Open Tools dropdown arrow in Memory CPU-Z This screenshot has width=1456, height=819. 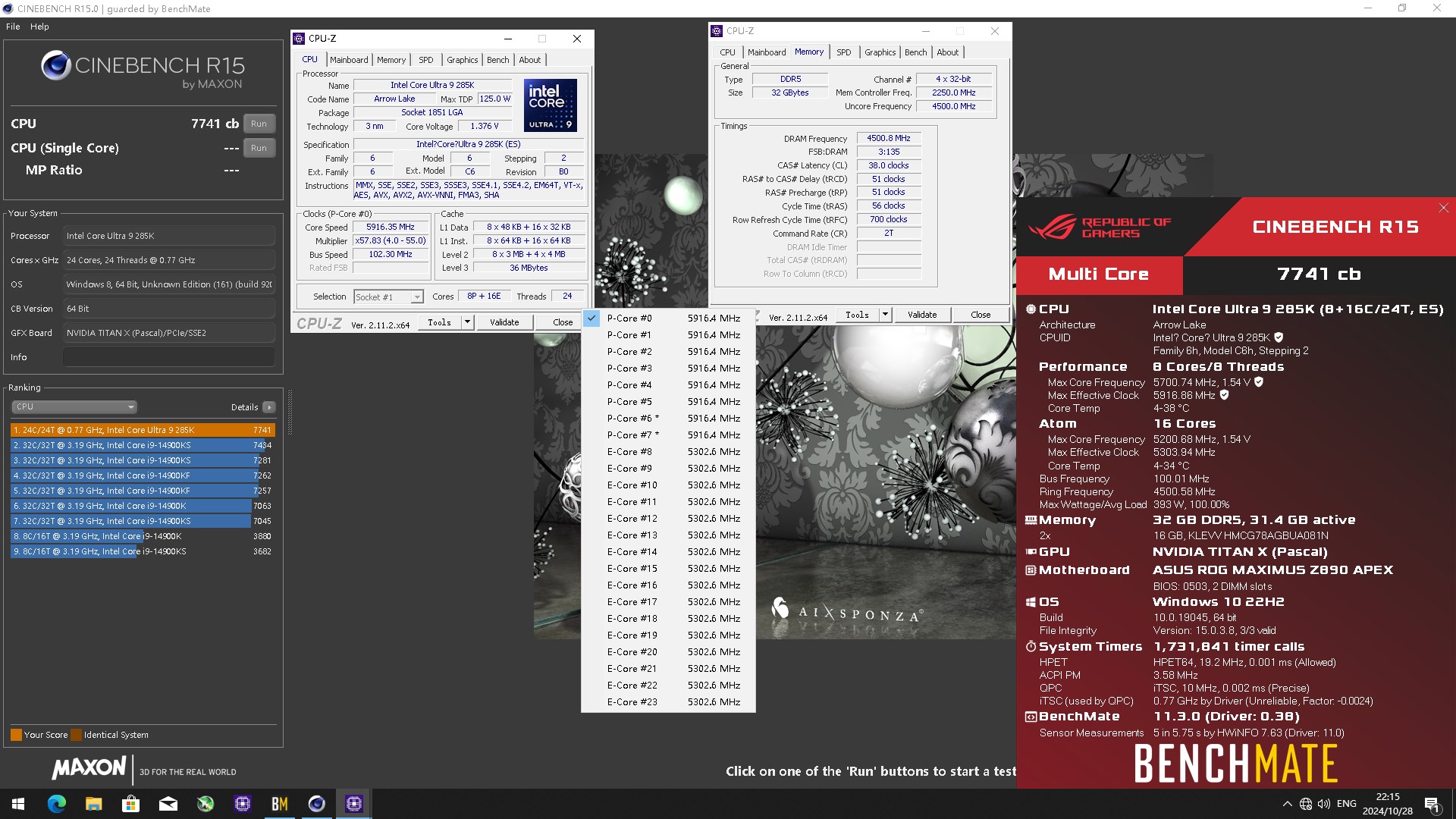[885, 315]
